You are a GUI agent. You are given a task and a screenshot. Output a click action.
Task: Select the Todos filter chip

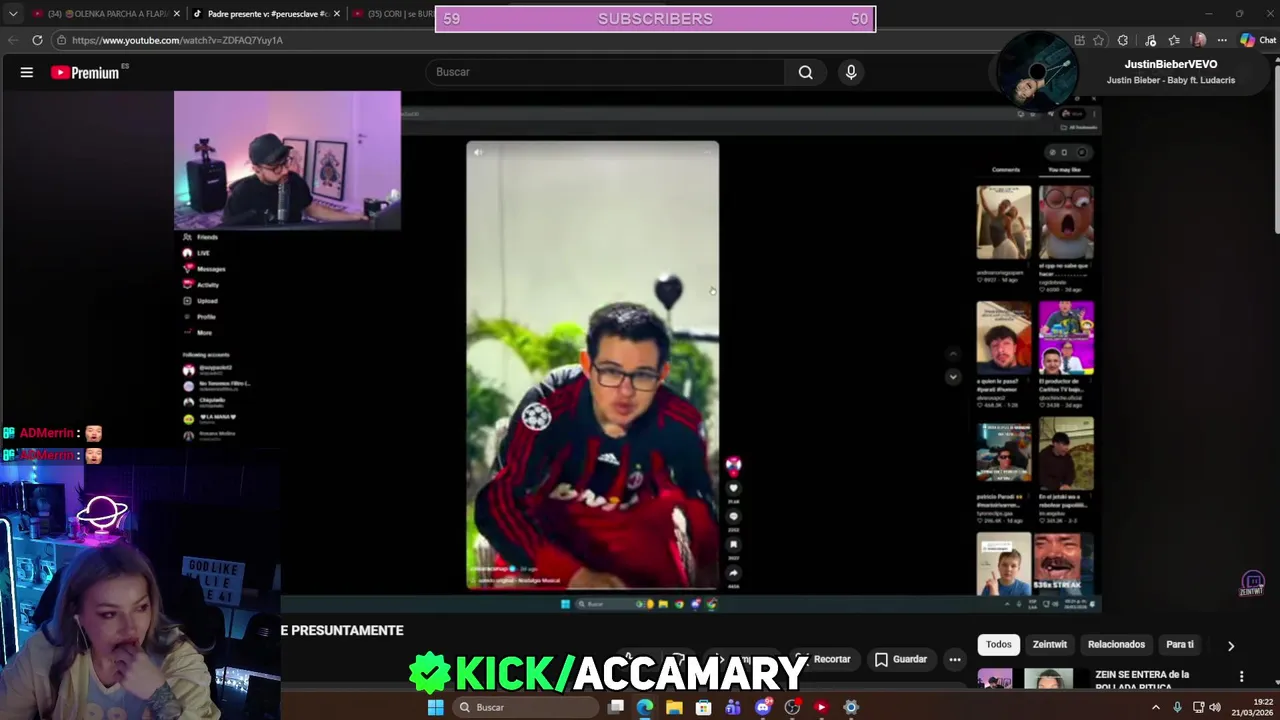coord(998,644)
